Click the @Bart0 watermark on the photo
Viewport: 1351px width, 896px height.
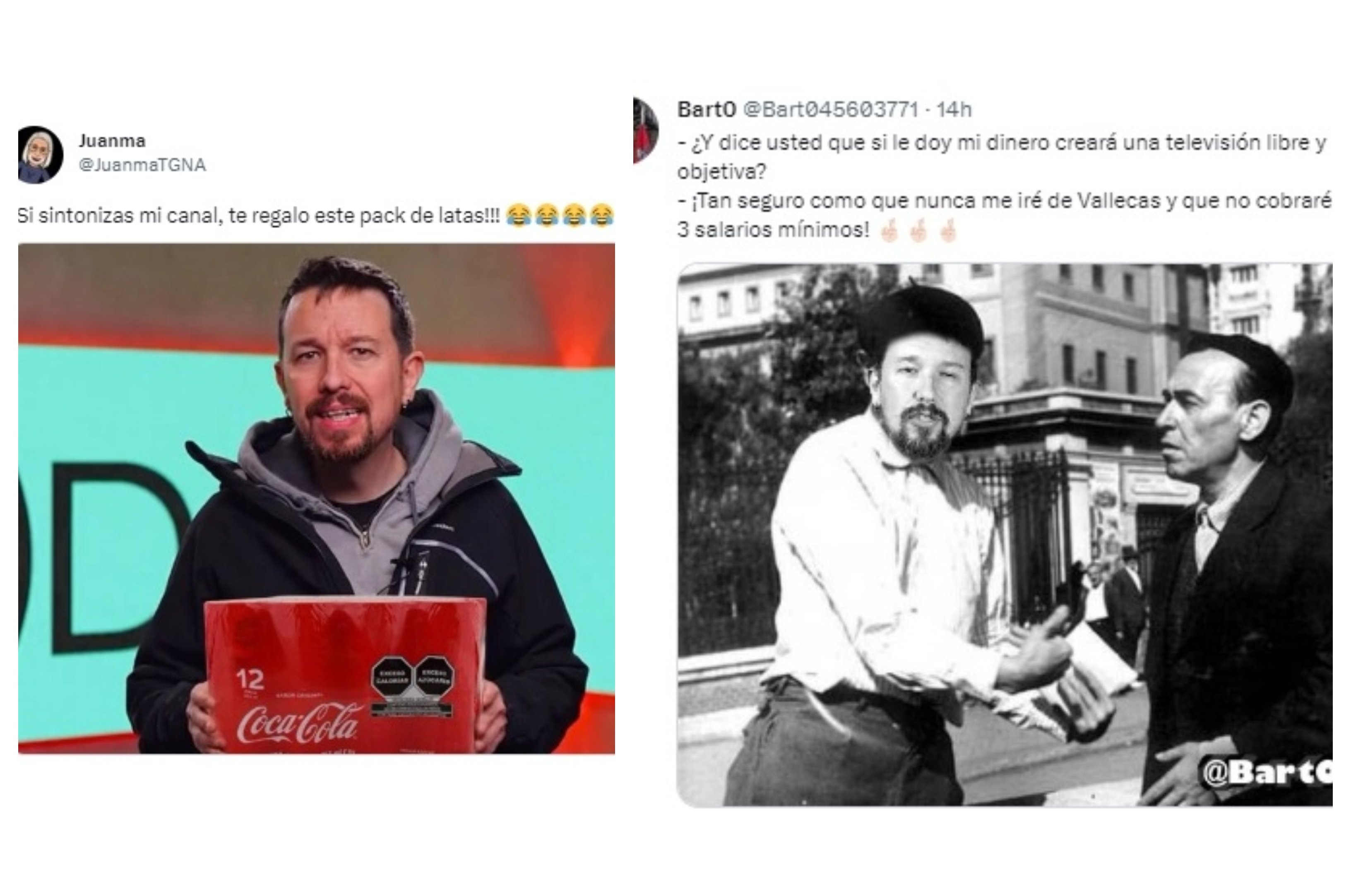pos(1267,773)
